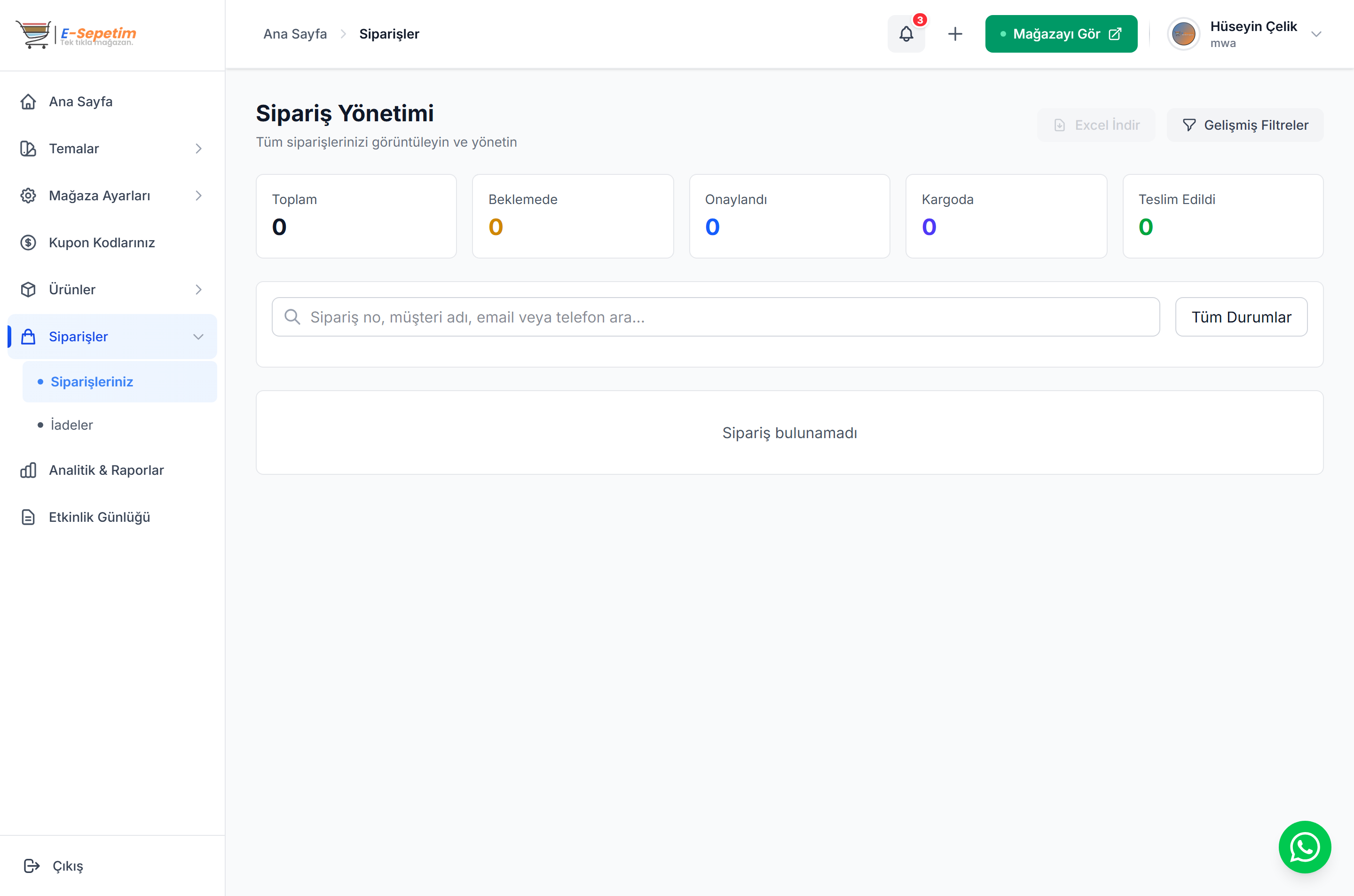Focus the order search input field
The image size is (1354, 896).
click(715, 316)
